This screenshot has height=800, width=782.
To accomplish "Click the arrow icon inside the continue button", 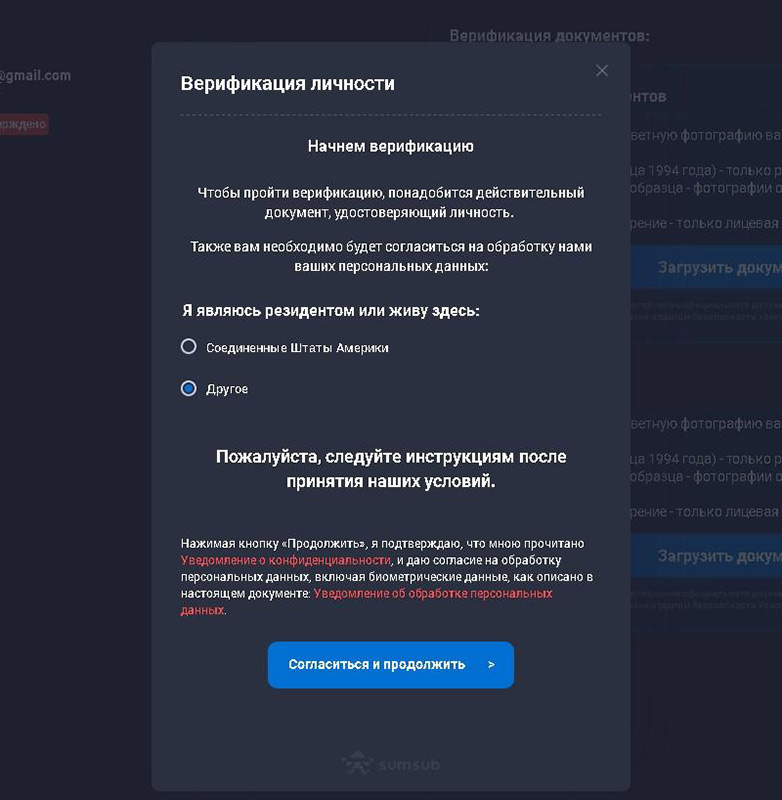I will point(491,664).
